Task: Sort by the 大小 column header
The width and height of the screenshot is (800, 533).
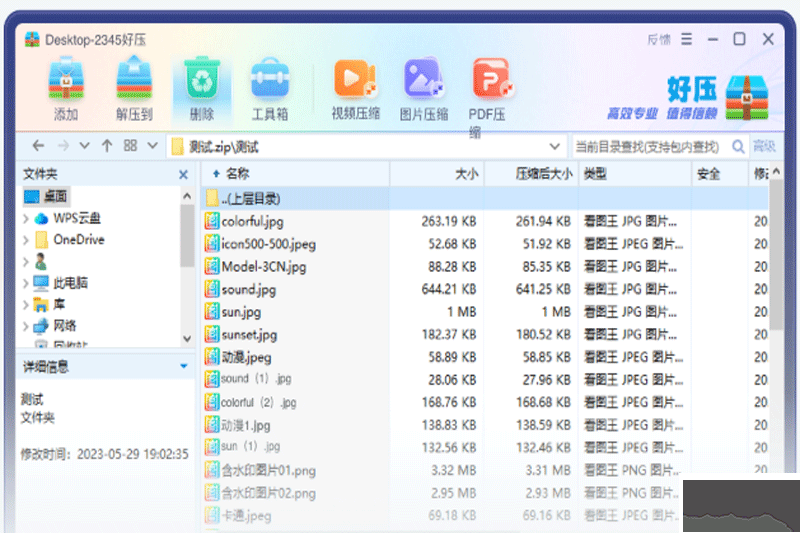Action: (466, 174)
